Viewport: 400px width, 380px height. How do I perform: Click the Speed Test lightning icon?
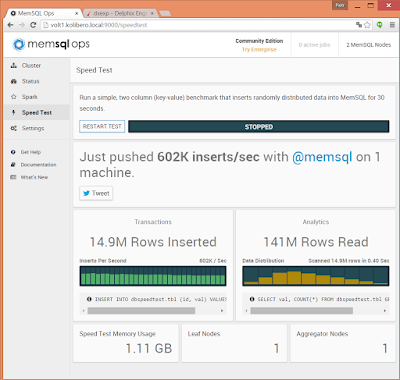click(x=13, y=112)
